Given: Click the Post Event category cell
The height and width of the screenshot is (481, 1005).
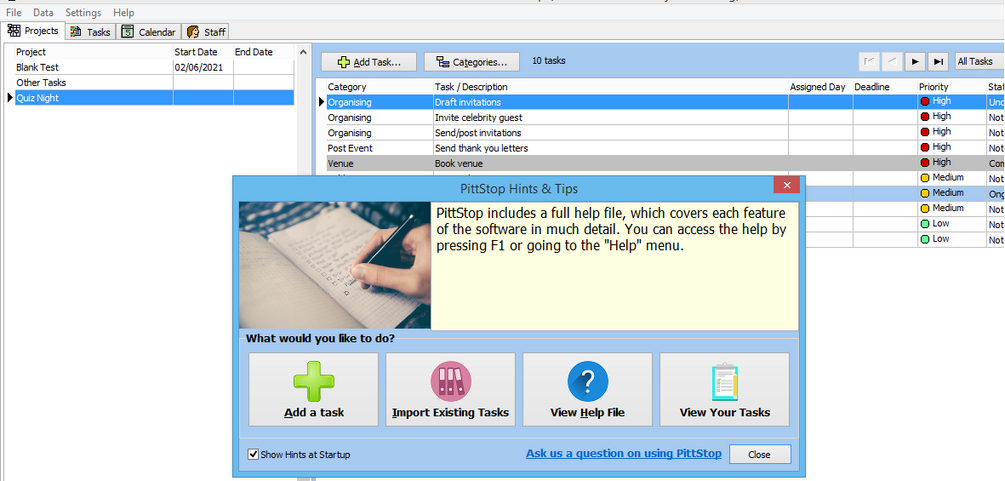Looking at the screenshot, I should click(379, 148).
